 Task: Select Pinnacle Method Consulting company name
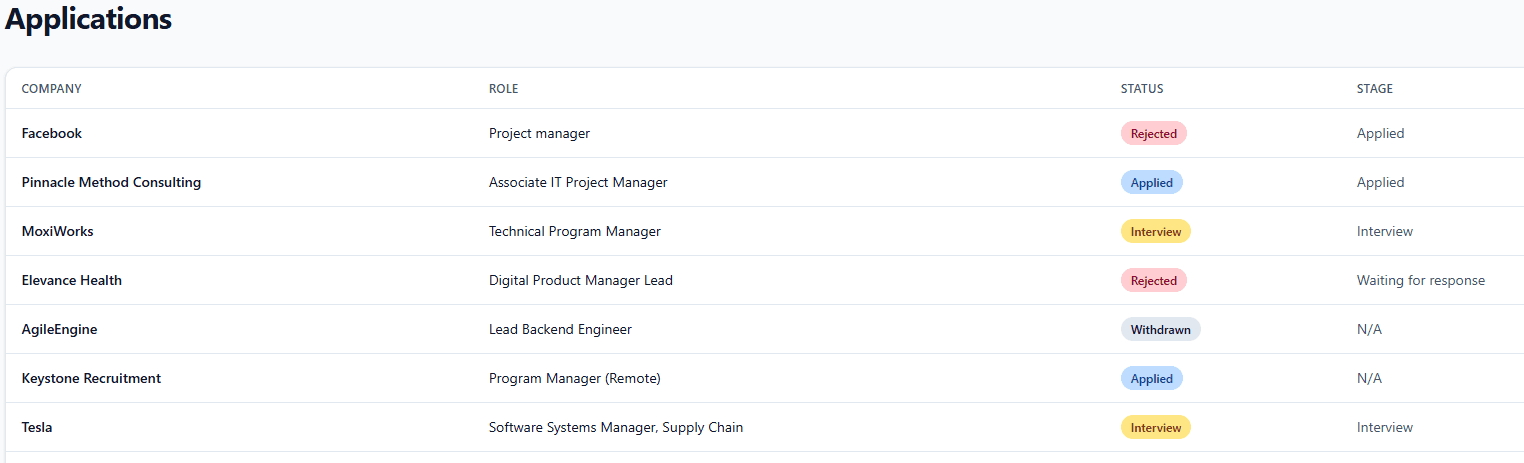click(111, 182)
